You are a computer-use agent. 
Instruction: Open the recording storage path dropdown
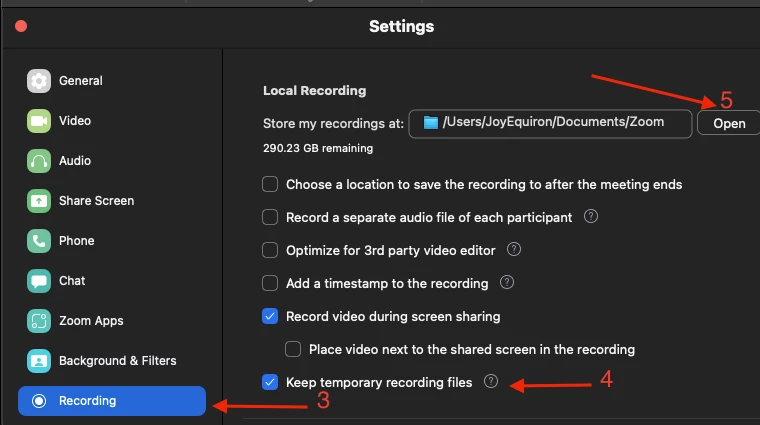550,124
